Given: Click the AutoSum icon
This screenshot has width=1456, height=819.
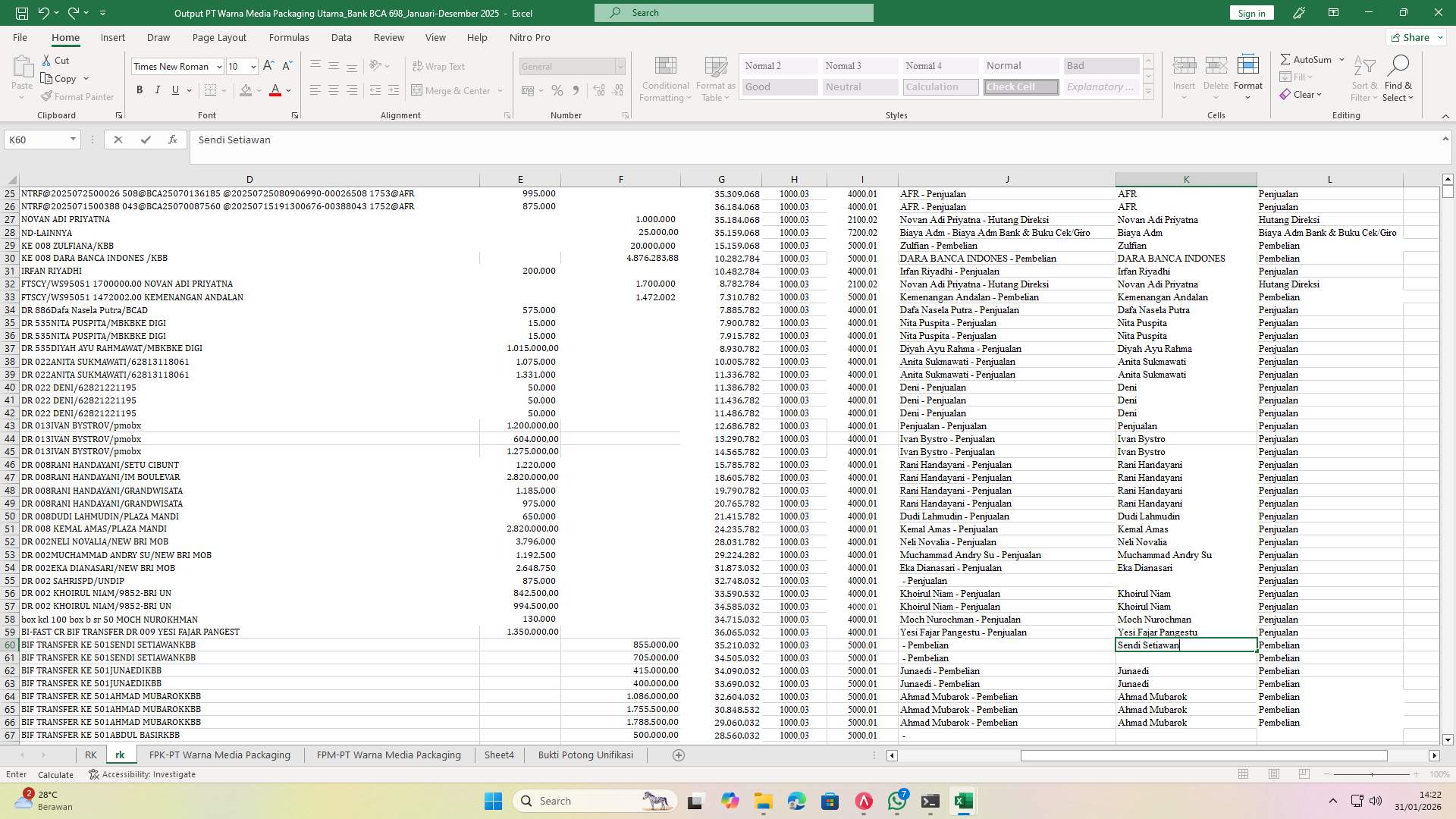Looking at the screenshot, I should point(1307,58).
